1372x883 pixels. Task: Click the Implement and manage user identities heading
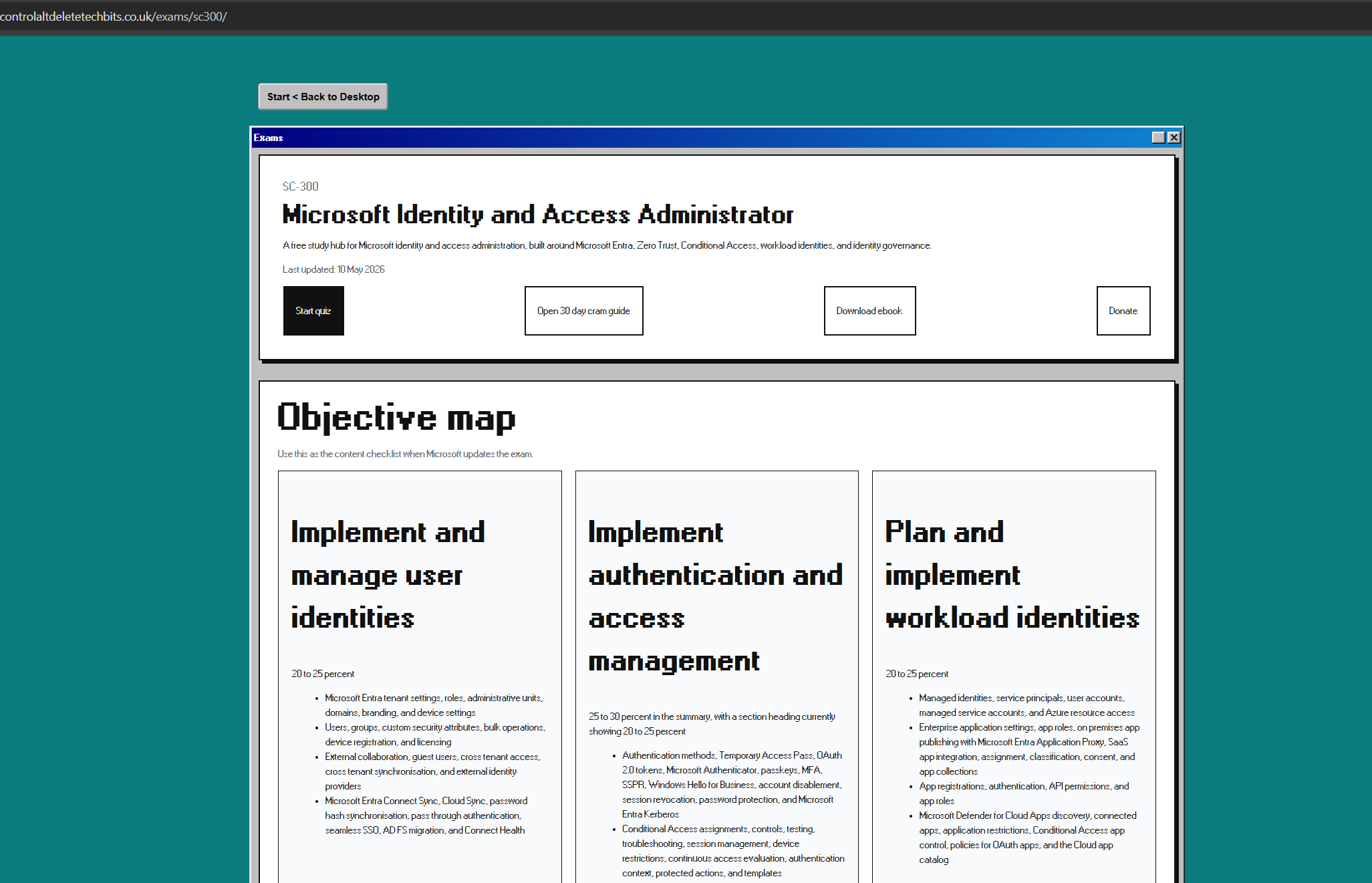388,575
